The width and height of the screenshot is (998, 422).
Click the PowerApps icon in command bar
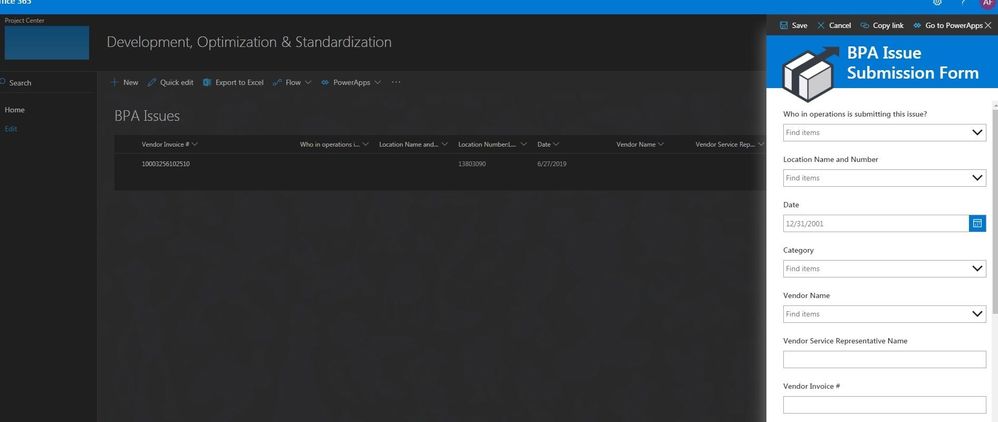click(x=325, y=82)
